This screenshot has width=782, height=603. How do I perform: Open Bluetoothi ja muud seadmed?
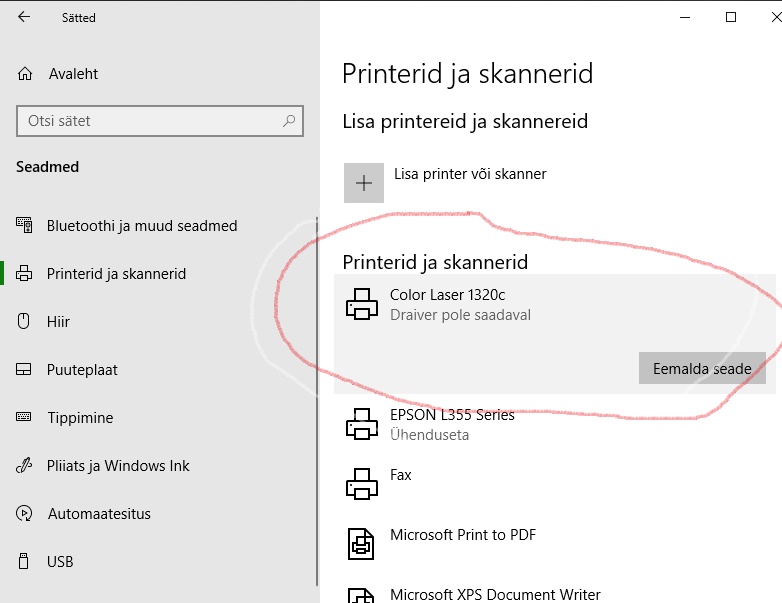[x=142, y=226]
